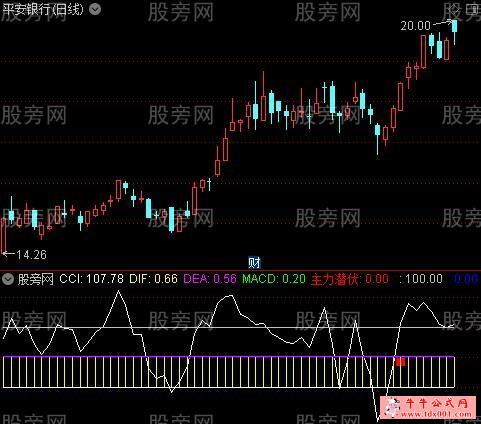Click the purple line atop the histogram bars
This screenshot has height=424, width=481.
(229, 357)
